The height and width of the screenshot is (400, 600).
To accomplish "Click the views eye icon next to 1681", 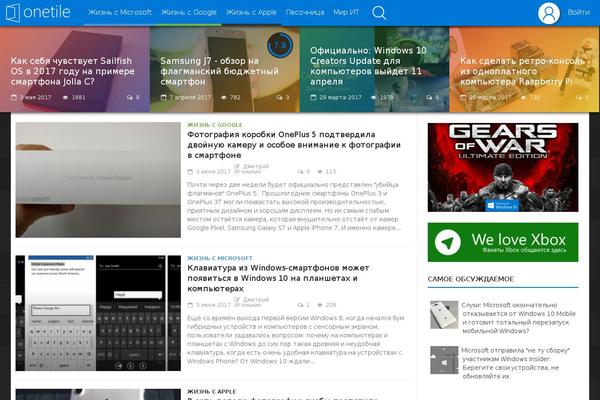I will coord(65,98).
